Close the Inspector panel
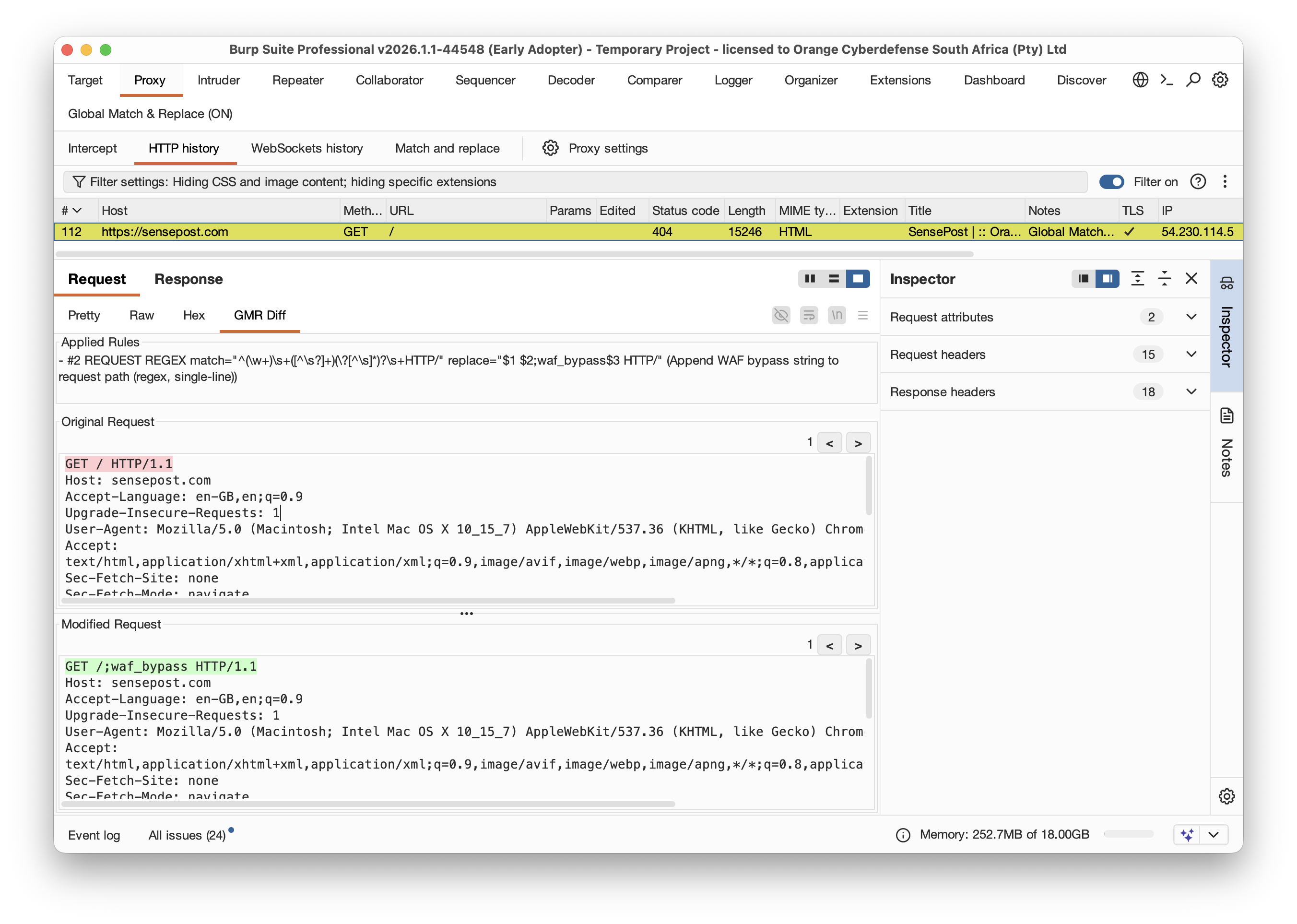The width and height of the screenshot is (1297, 924). pyautogui.click(x=1191, y=279)
